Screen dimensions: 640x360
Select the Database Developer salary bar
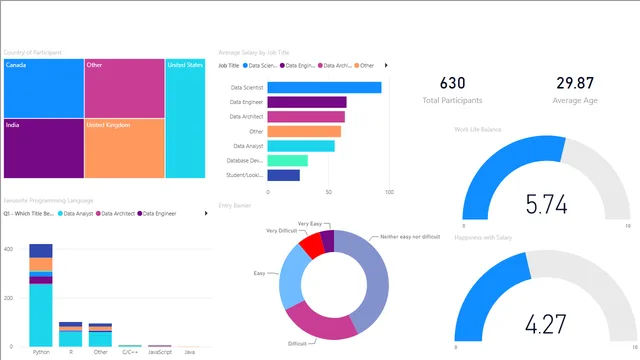point(288,160)
